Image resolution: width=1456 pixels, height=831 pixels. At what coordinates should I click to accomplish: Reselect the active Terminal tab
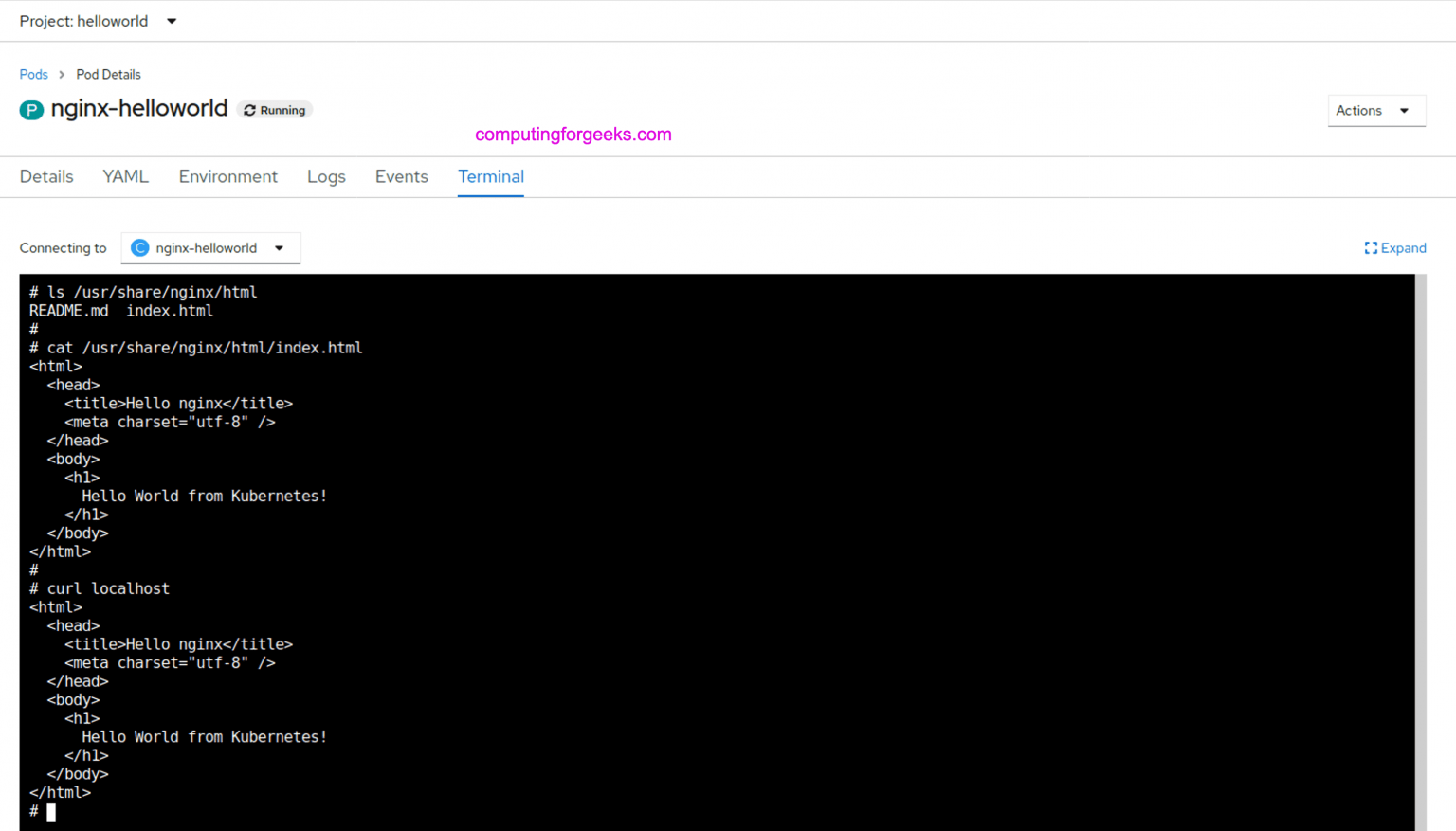point(491,176)
